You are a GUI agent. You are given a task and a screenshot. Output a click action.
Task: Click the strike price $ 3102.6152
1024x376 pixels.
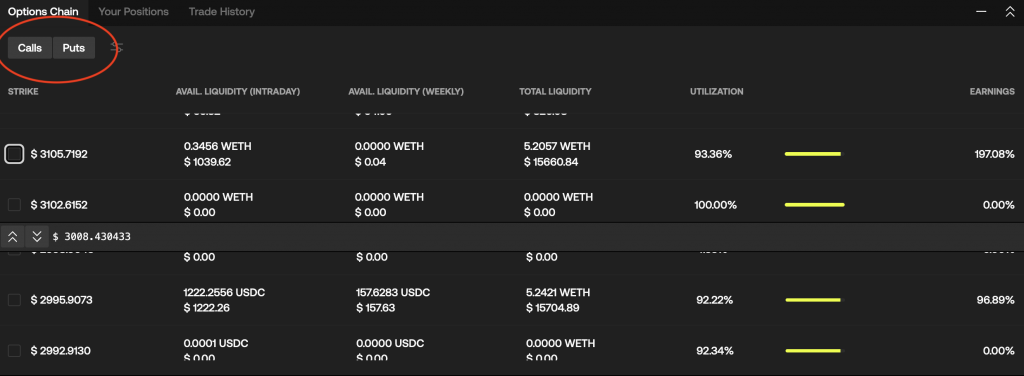pyautogui.click(x=59, y=205)
